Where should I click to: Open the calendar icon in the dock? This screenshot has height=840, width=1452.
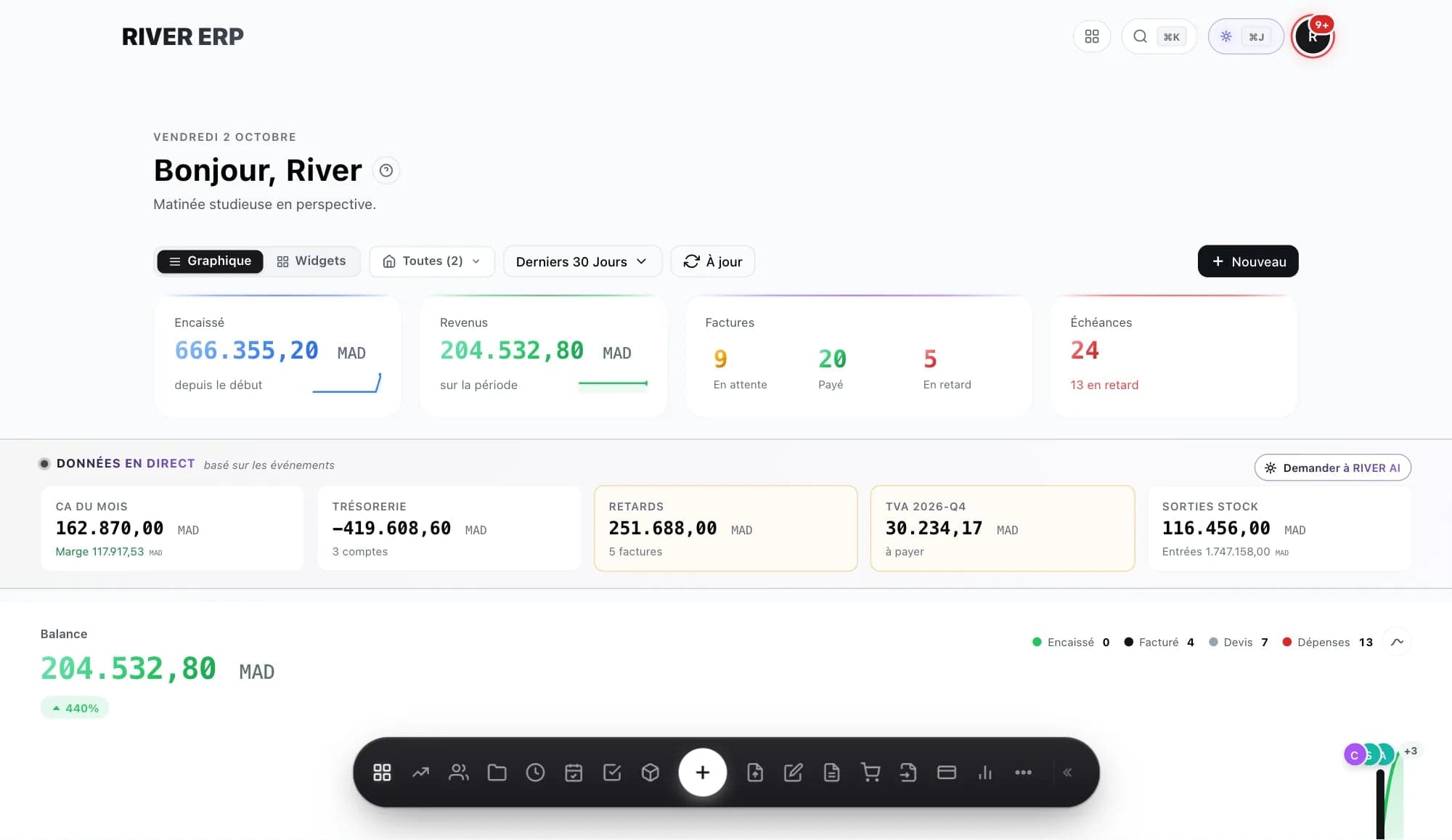point(574,772)
